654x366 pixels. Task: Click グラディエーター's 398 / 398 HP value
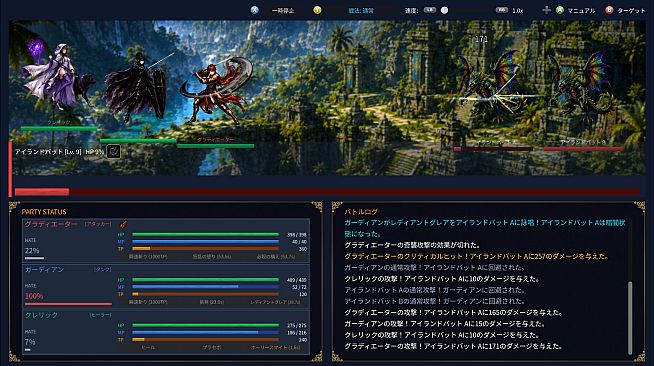click(297, 235)
